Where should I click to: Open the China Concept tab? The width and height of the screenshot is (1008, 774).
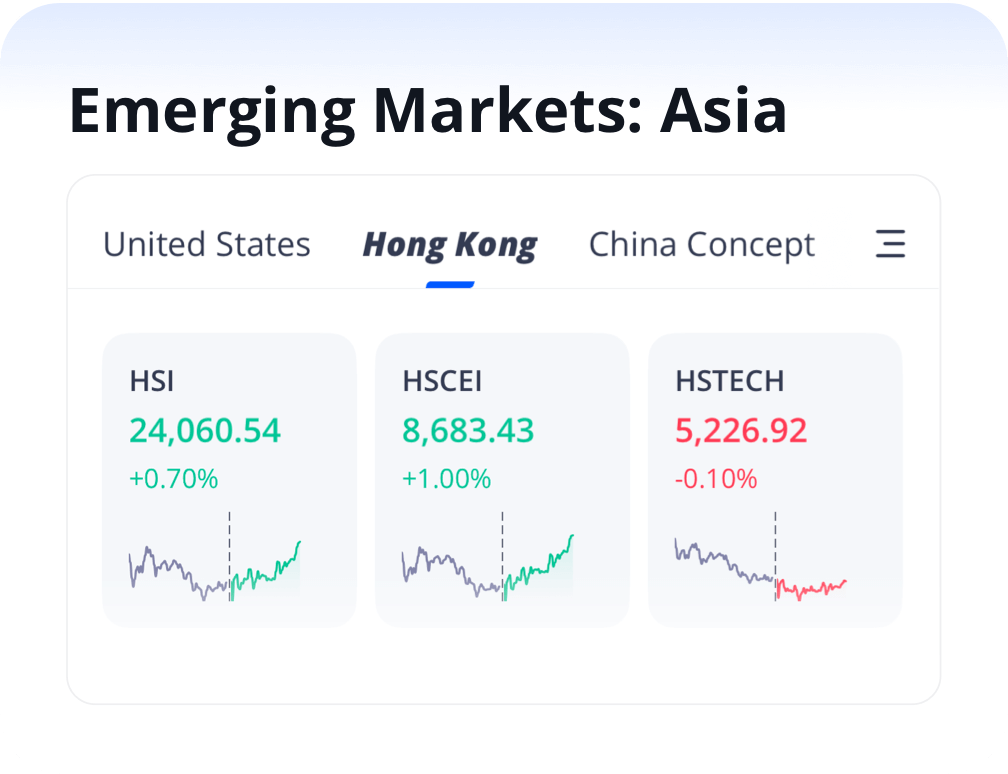pyautogui.click(x=702, y=245)
